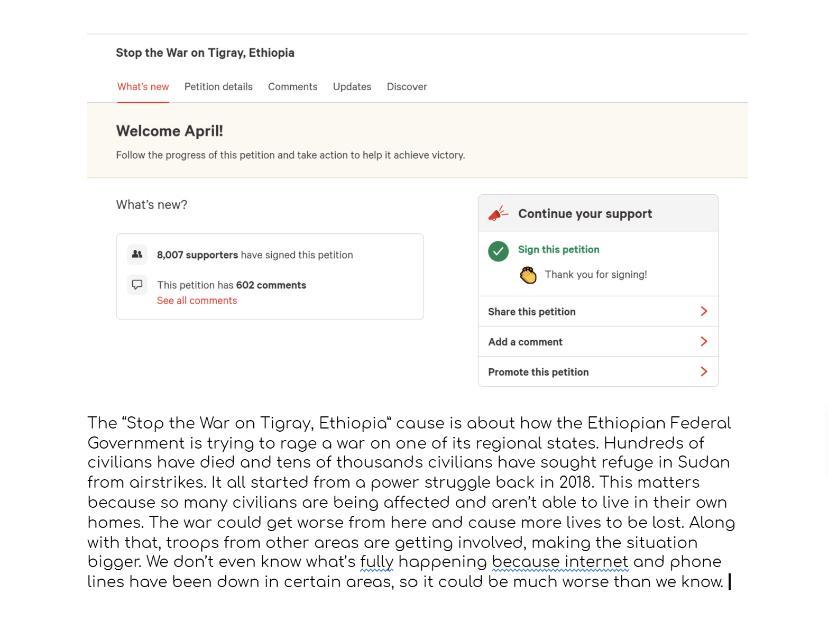Image resolution: width=828 pixels, height=635 pixels.
Task: Click the comment bubble icon
Action: (x=137, y=285)
